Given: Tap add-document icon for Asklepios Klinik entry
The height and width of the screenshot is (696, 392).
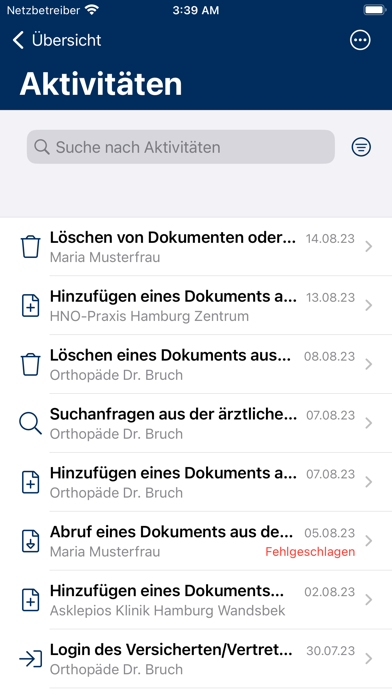Looking at the screenshot, I should tap(31, 600).
